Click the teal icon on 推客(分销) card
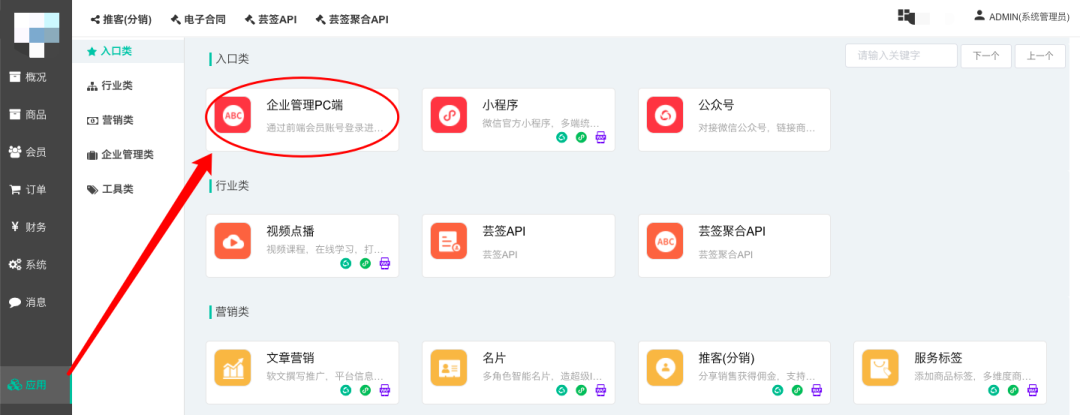Image resolution: width=1080 pixels, height=415 pixels. (778, 390)
